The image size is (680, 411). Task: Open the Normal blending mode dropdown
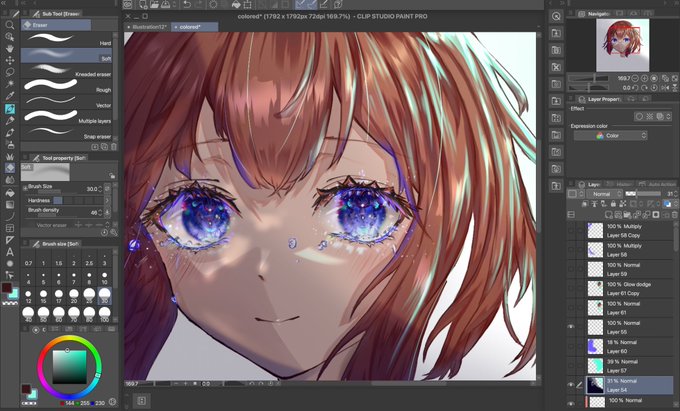click(x=604, y=194)
